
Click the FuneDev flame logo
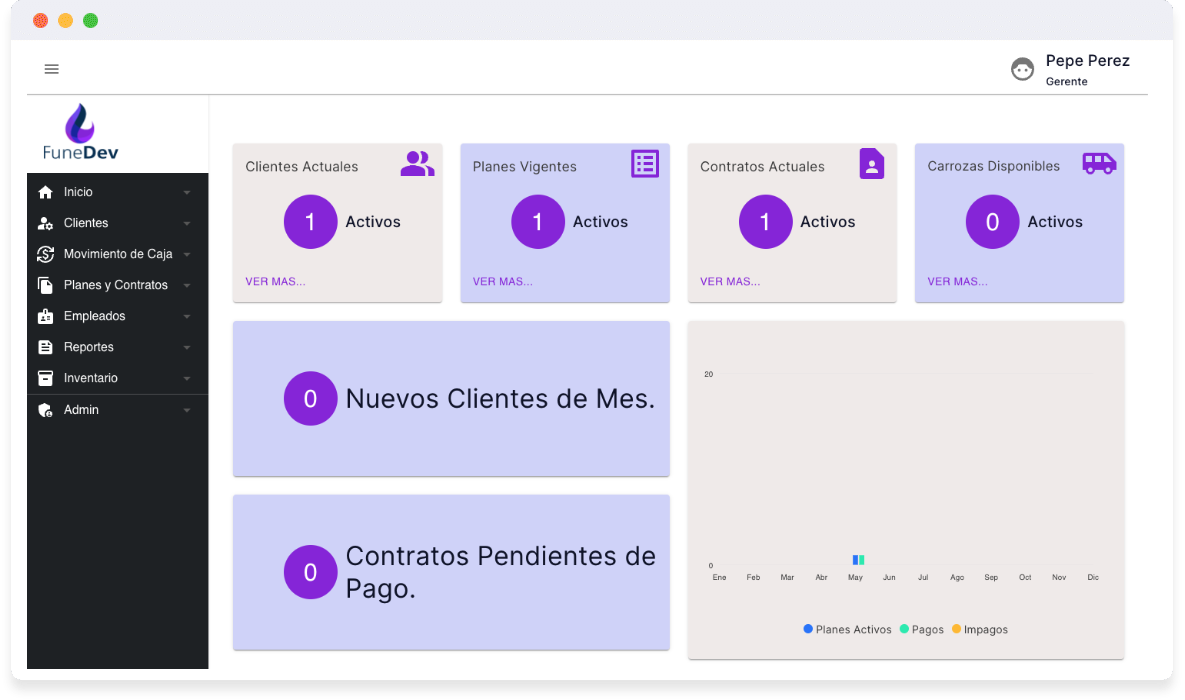coord(80,124)
